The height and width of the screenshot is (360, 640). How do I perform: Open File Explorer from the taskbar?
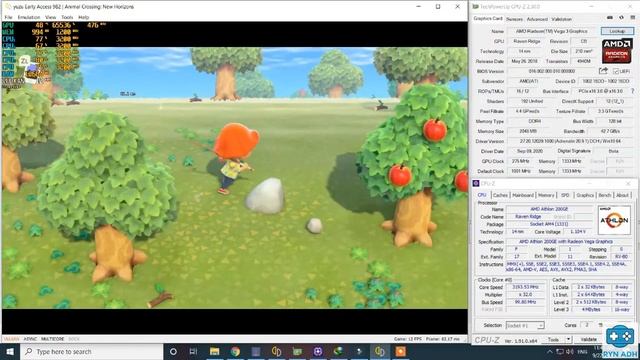click(214, 351)
